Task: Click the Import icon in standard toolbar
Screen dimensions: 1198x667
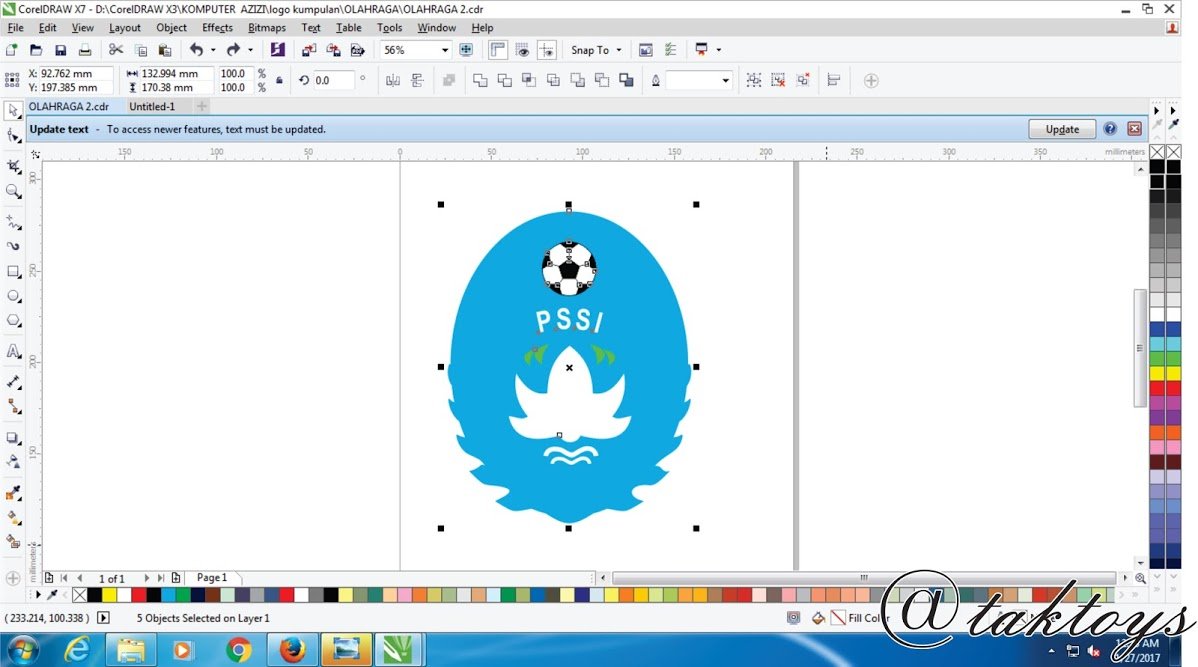Action: coord(309,50)
